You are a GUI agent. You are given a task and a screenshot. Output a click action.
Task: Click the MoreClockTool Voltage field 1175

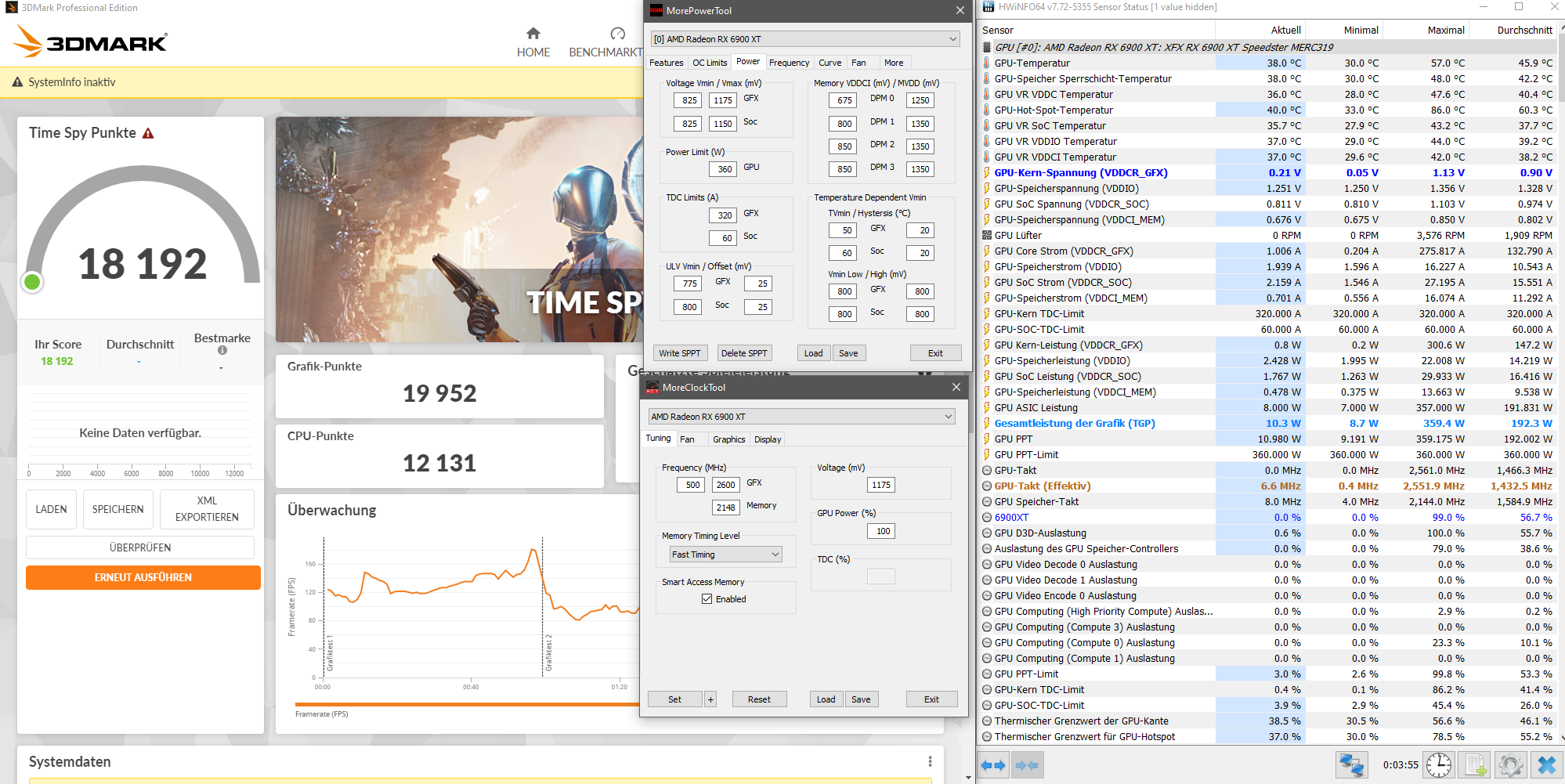coord(881,485)
